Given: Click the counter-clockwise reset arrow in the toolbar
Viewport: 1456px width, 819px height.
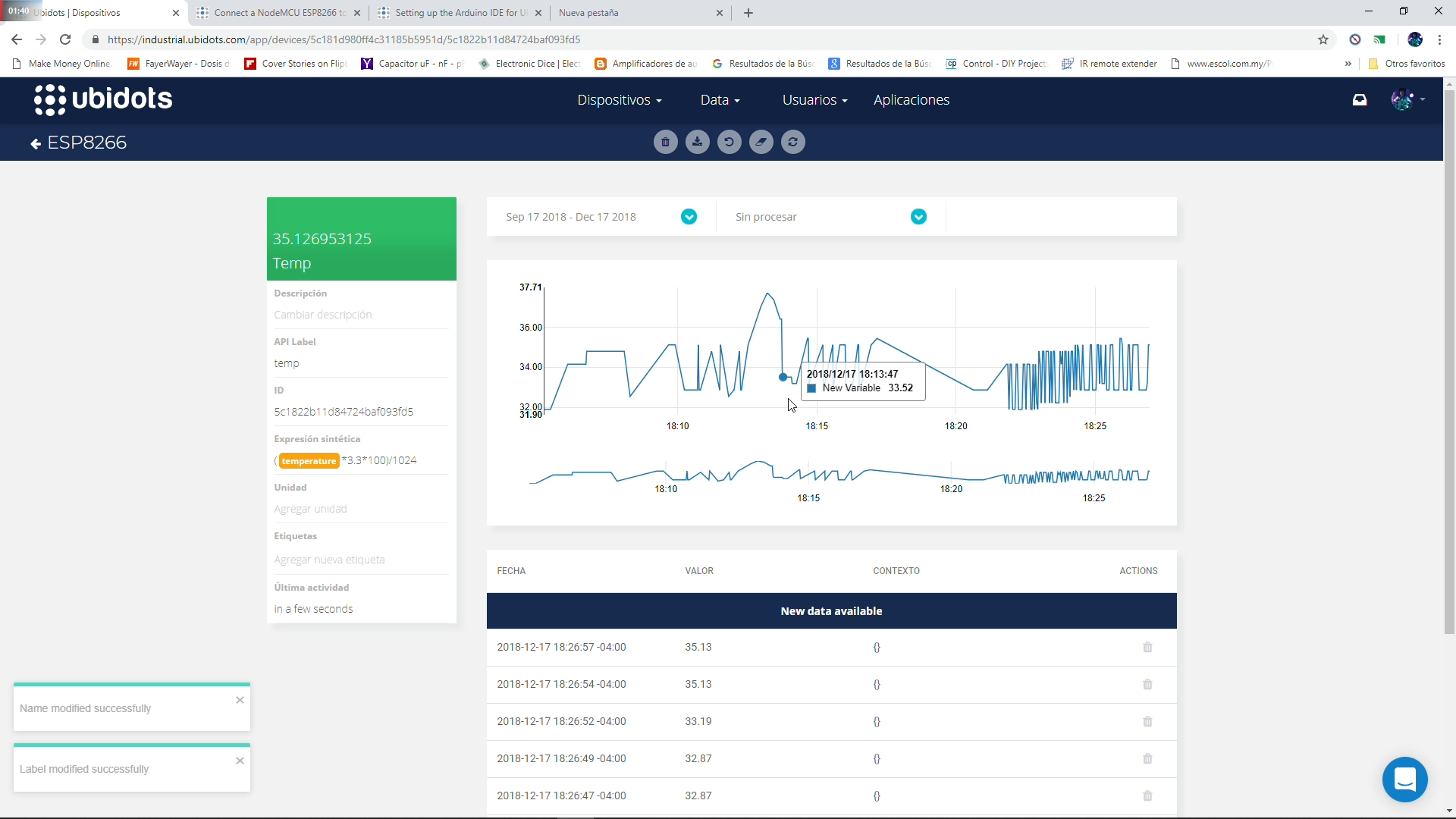Looking at the screenshot, I should (730, 142).
